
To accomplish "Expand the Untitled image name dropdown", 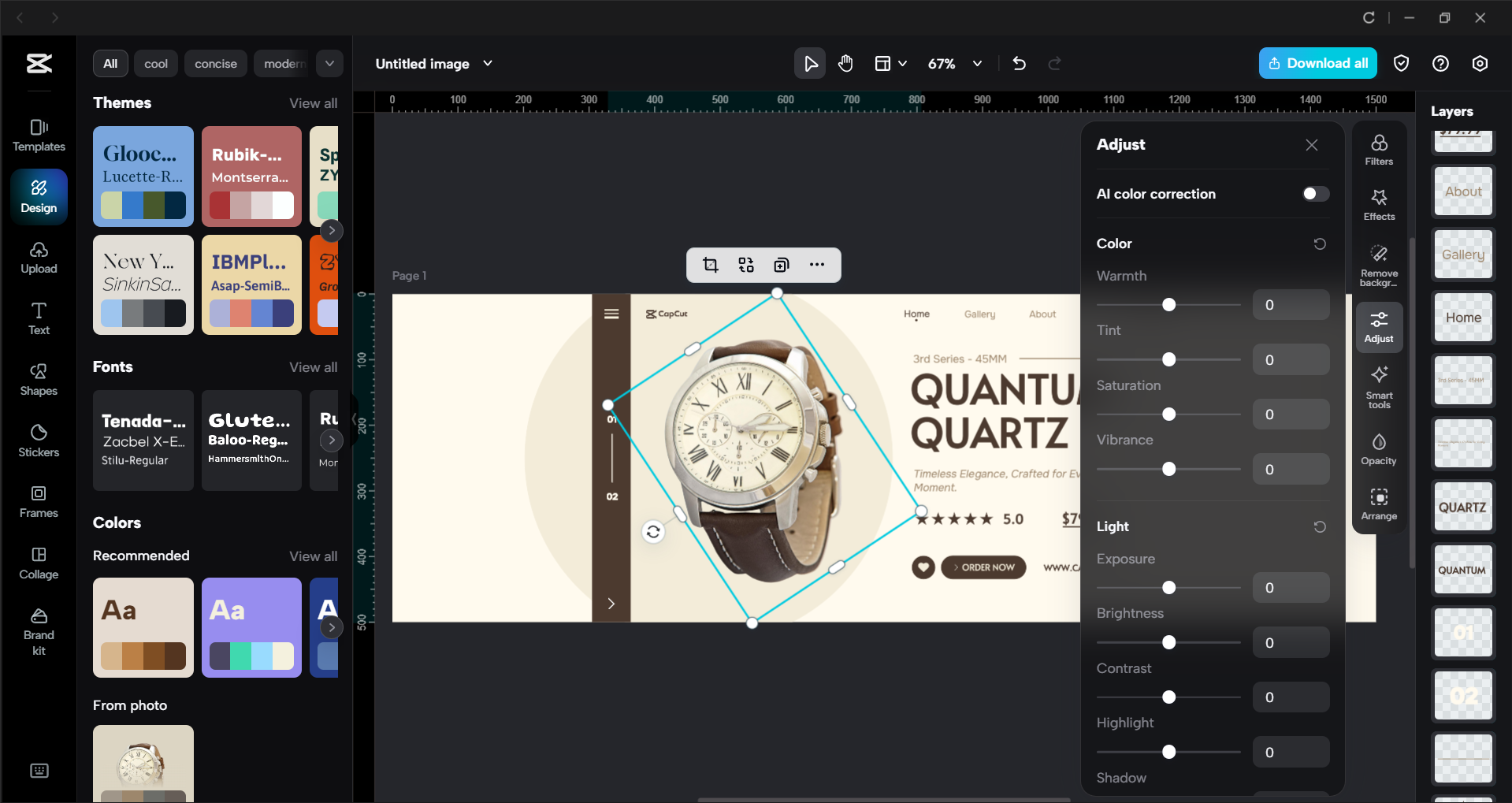I will click(x=488, y=64).
